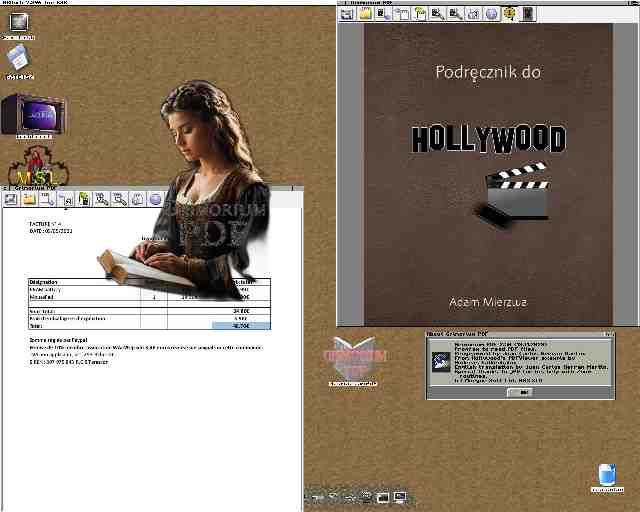Screen dimensions: 640x512
Task: Click the rightmost monitor icon in the bottom dock
Action: [x=400, y=496]
